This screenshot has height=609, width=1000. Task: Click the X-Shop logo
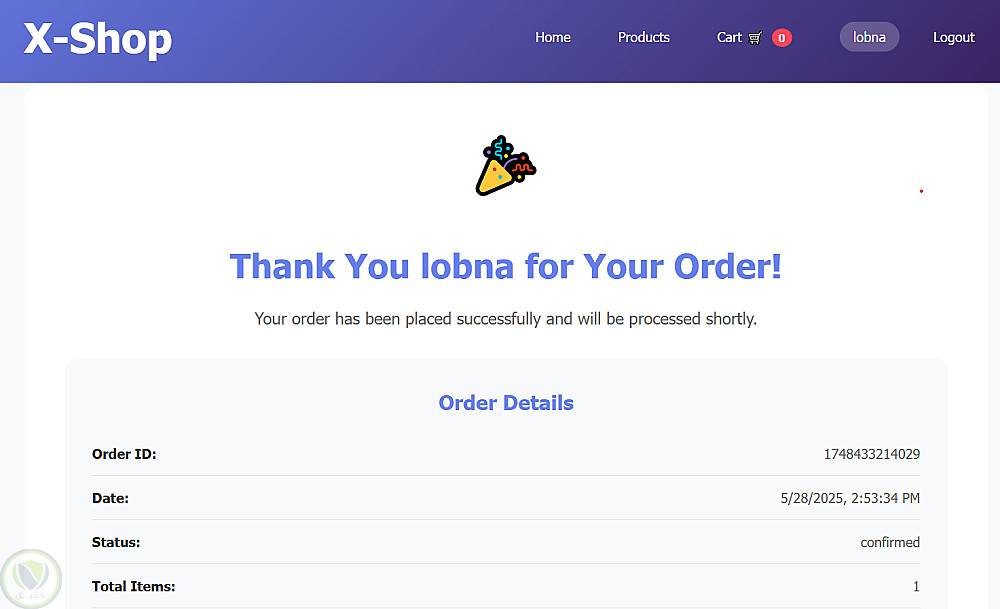98,40
